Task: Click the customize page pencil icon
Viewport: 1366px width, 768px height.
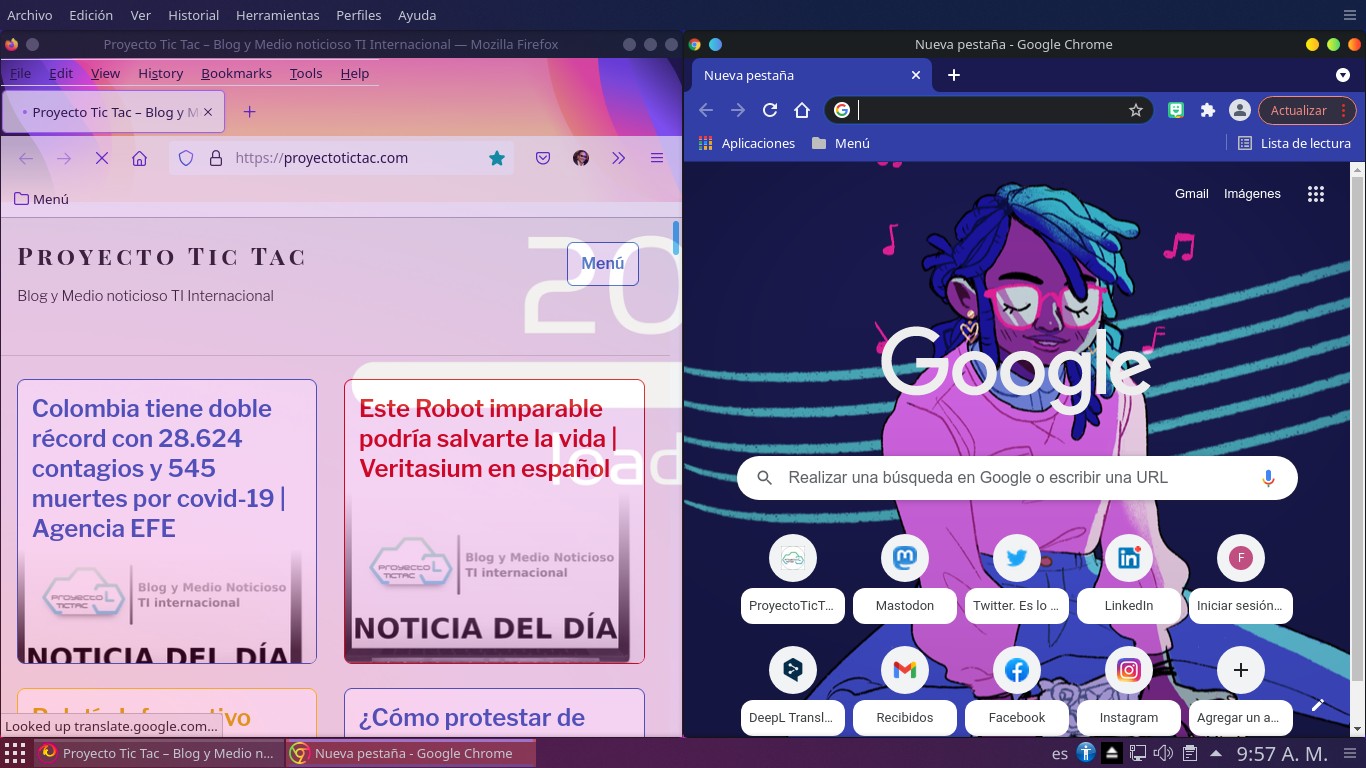Action: pos(1318,705)
